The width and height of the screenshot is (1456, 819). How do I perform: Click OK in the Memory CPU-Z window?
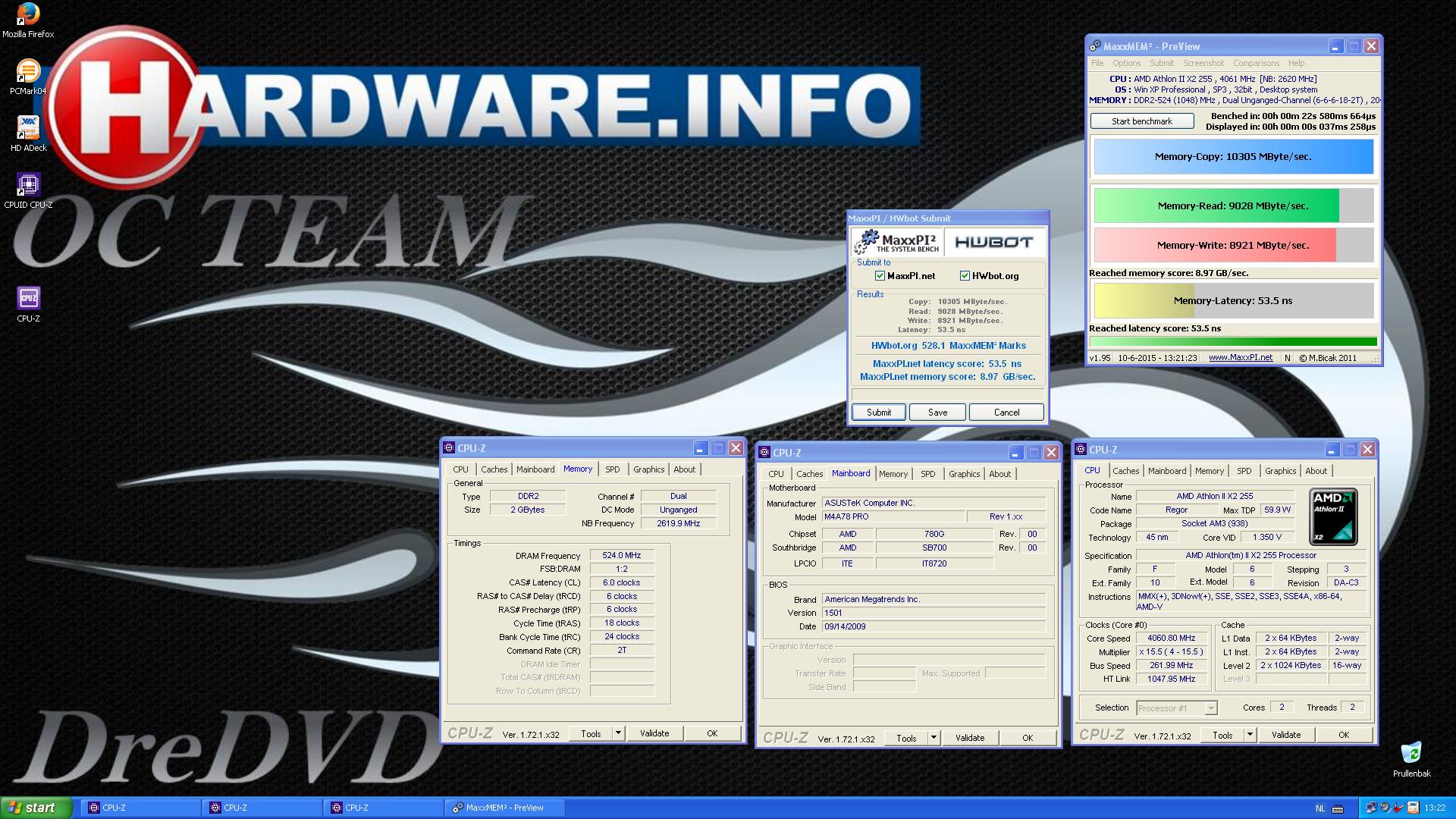[712, 733]
